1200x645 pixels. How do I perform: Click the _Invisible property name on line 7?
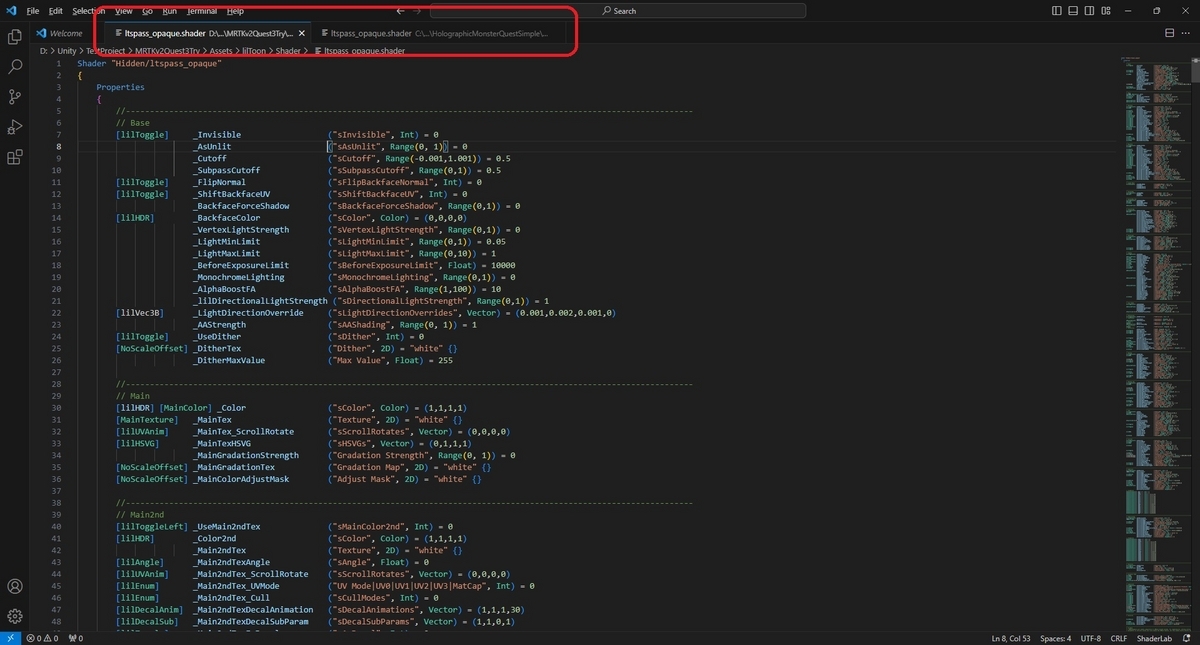[x=217, y=134]
